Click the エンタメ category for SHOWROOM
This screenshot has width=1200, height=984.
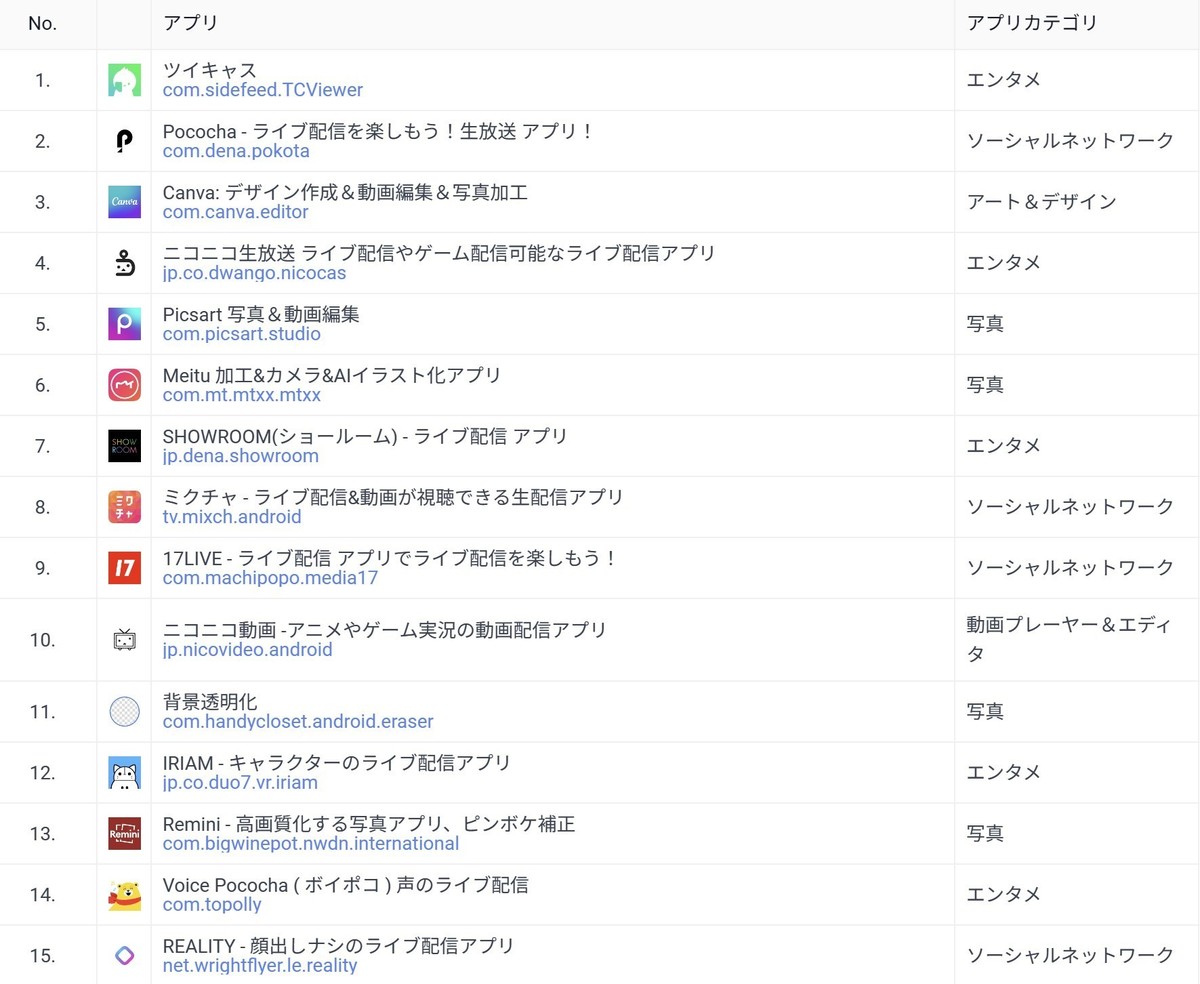1003,446
